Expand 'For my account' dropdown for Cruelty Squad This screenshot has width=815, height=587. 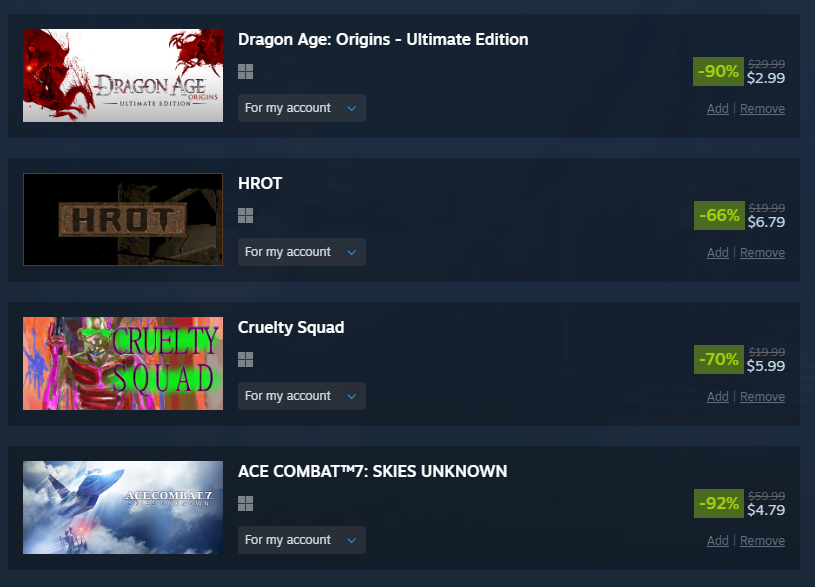(301, 396)
